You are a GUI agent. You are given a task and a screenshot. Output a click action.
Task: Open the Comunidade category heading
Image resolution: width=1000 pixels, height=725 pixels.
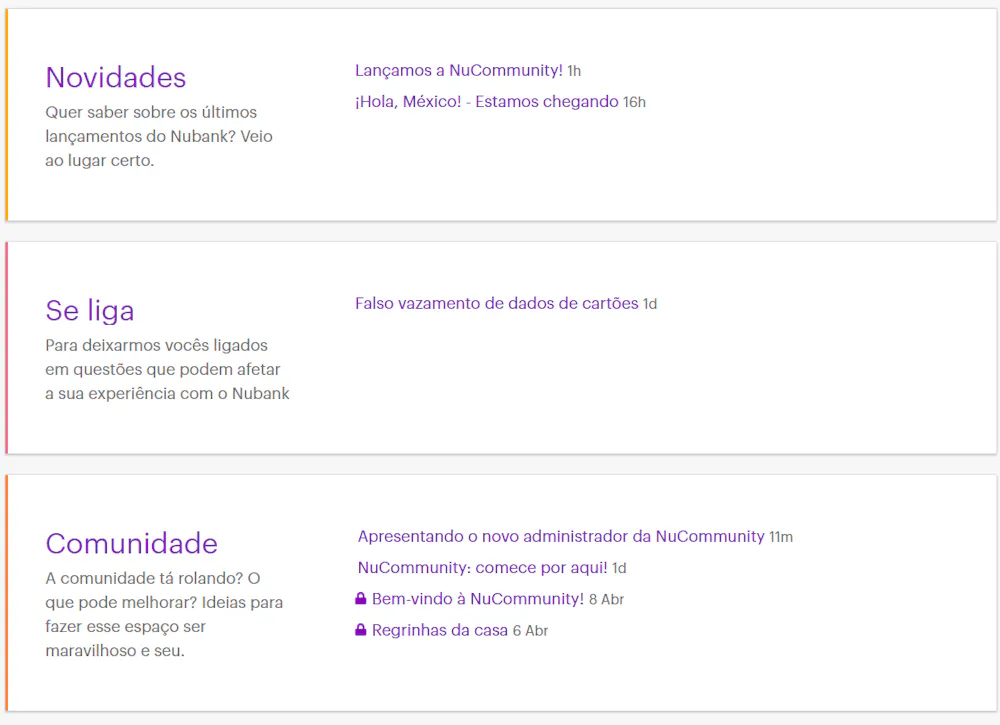tap(131, 544)
